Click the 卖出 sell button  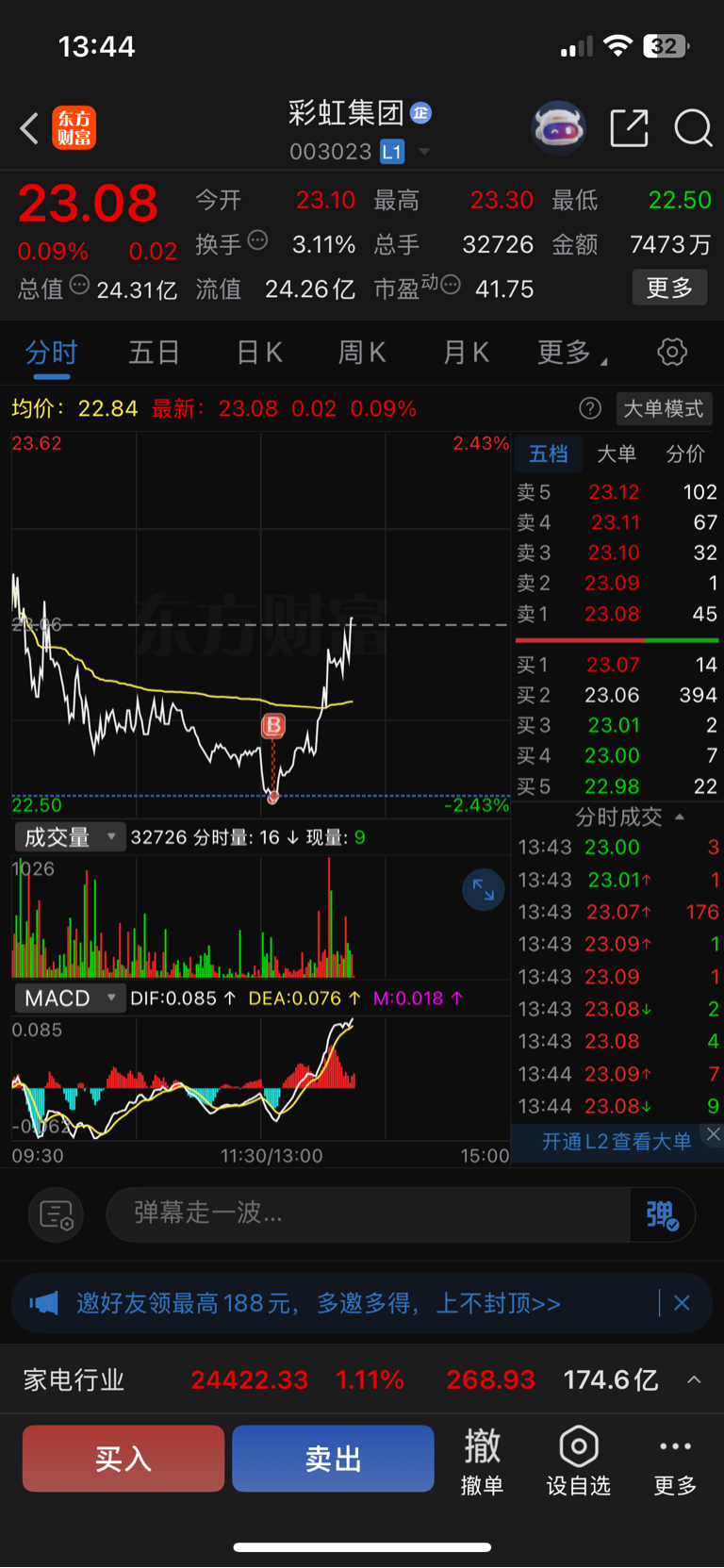pyautogui.click(x=333, y=1459)
